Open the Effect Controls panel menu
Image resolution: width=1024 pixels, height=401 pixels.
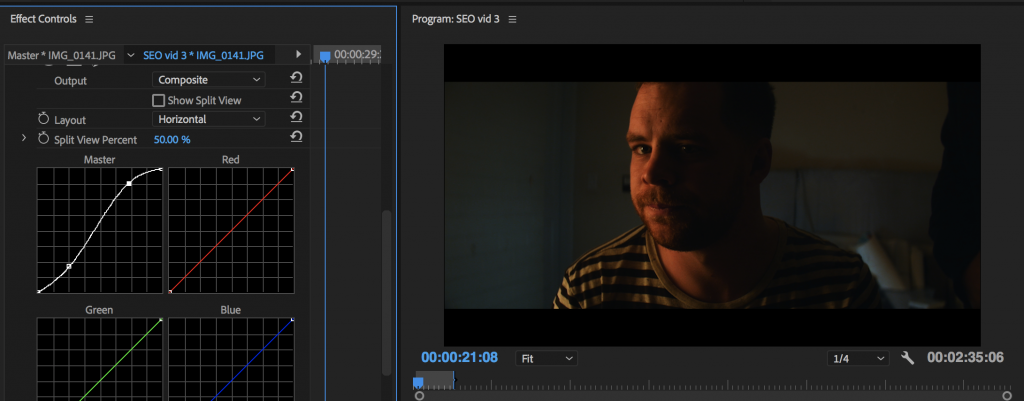[x=89, y=20]
